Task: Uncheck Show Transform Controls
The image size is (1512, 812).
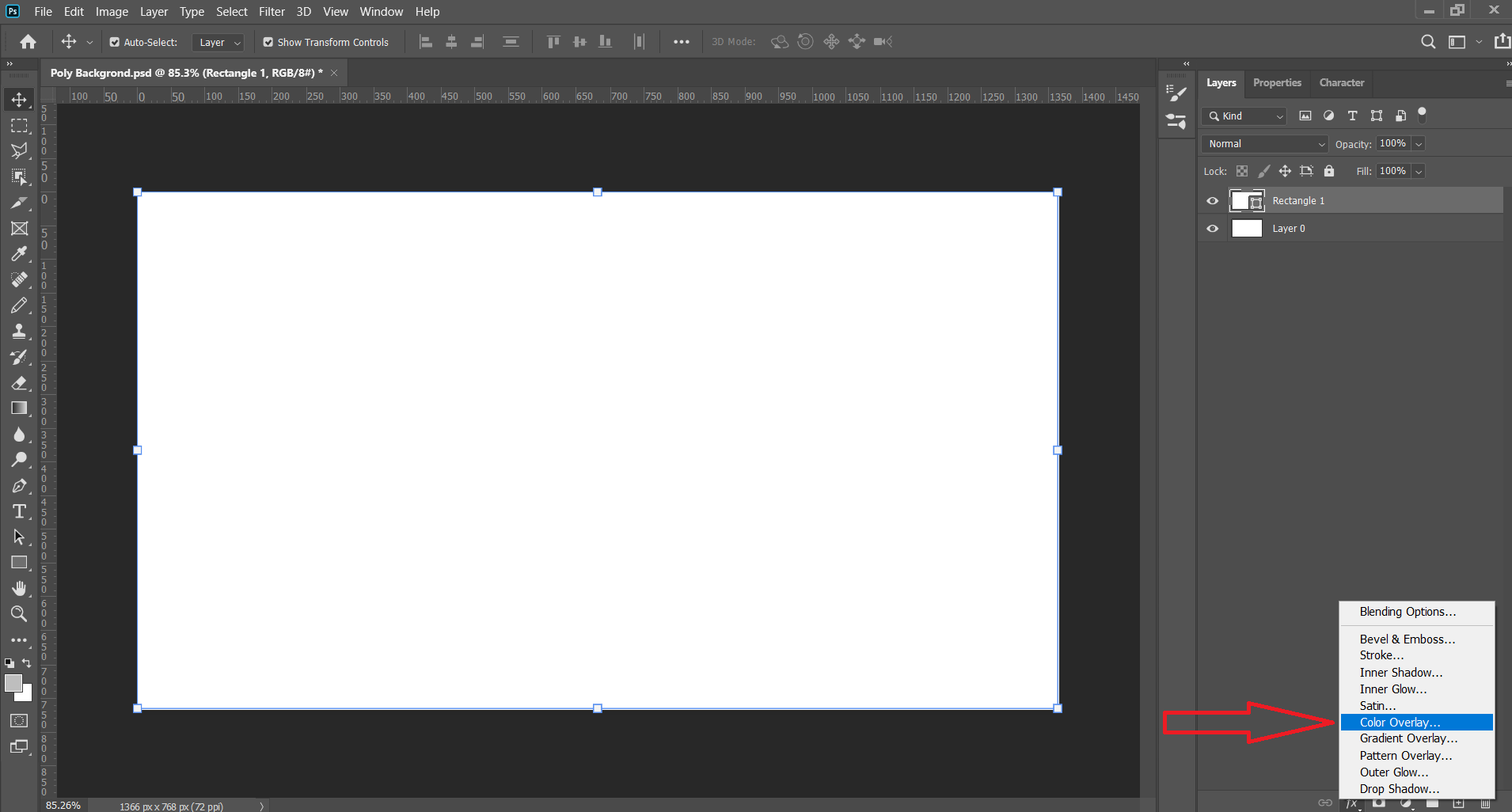Action: (x=268, y=43)
